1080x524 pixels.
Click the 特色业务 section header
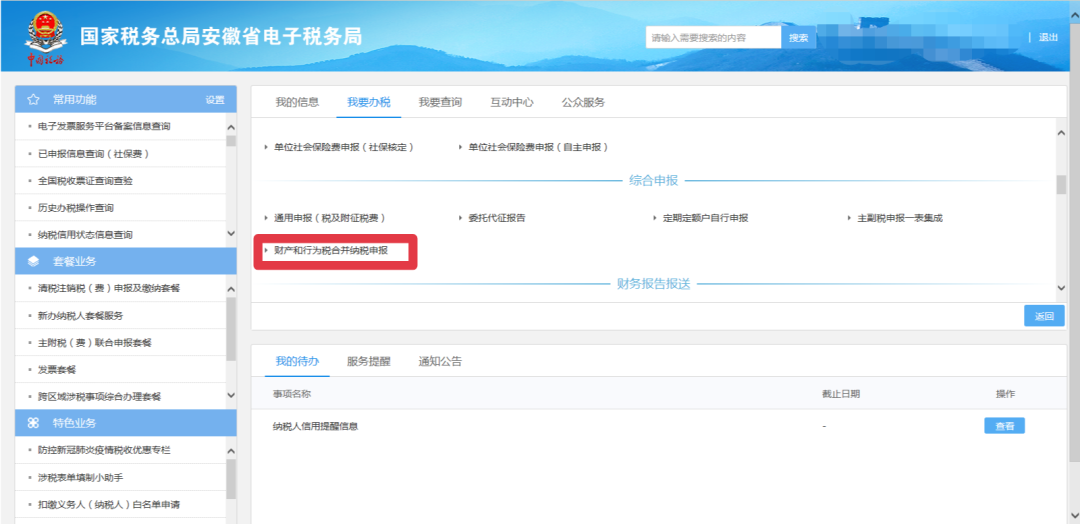pyautogui.click(x=125, y=423)
